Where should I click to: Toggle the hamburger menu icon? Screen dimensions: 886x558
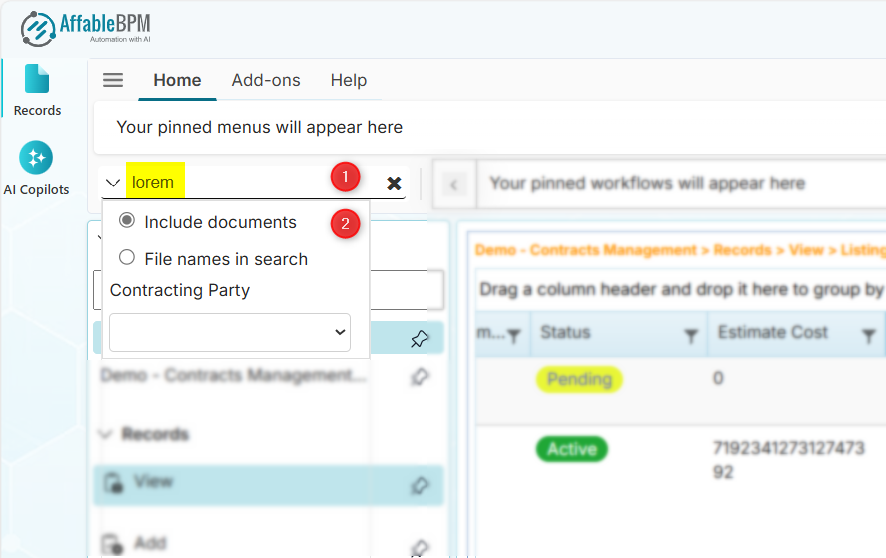(x=113, y=80)
